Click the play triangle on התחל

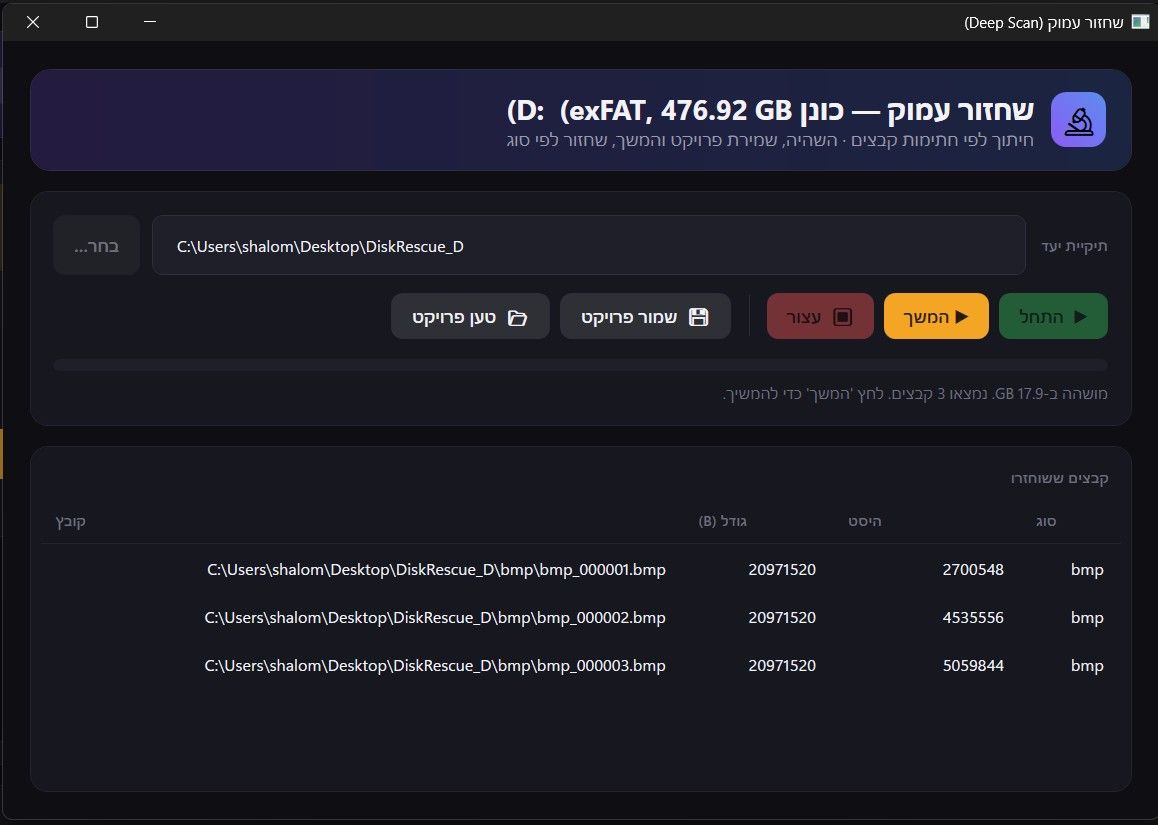click(x=1080, y=317)
